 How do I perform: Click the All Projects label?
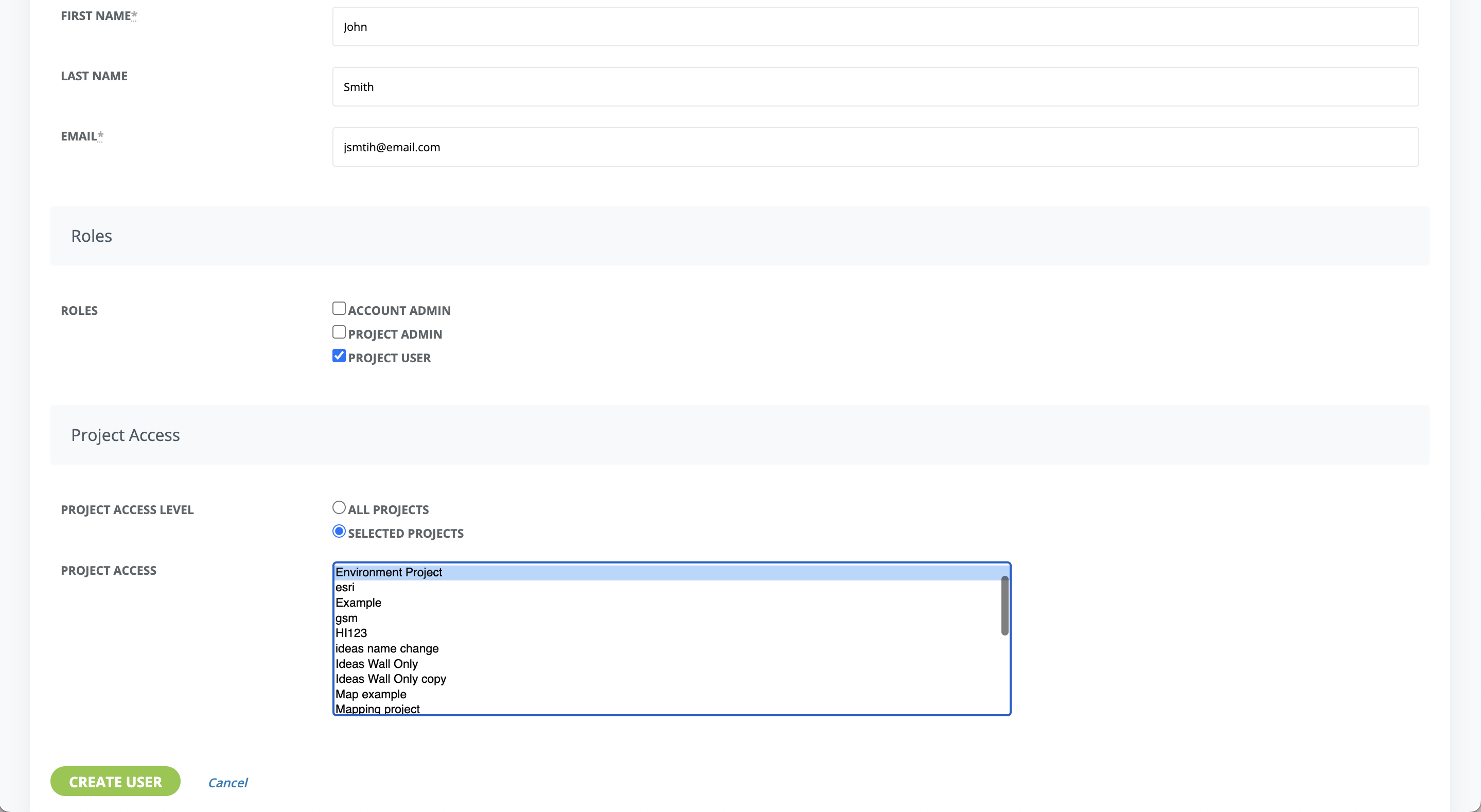[x=388, y=509]
